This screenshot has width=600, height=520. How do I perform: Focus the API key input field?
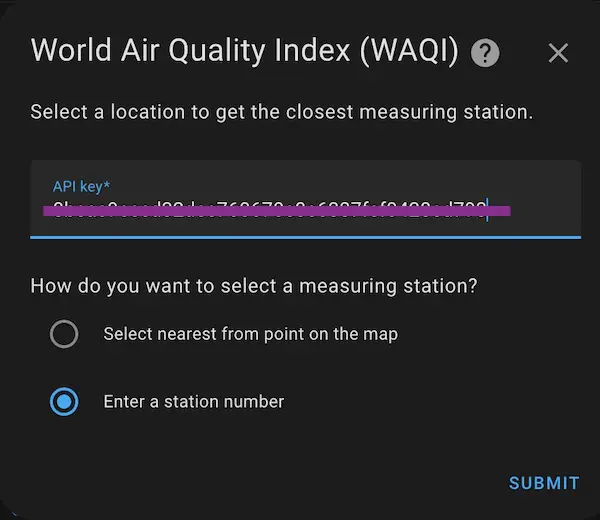[x=305, y=199]
